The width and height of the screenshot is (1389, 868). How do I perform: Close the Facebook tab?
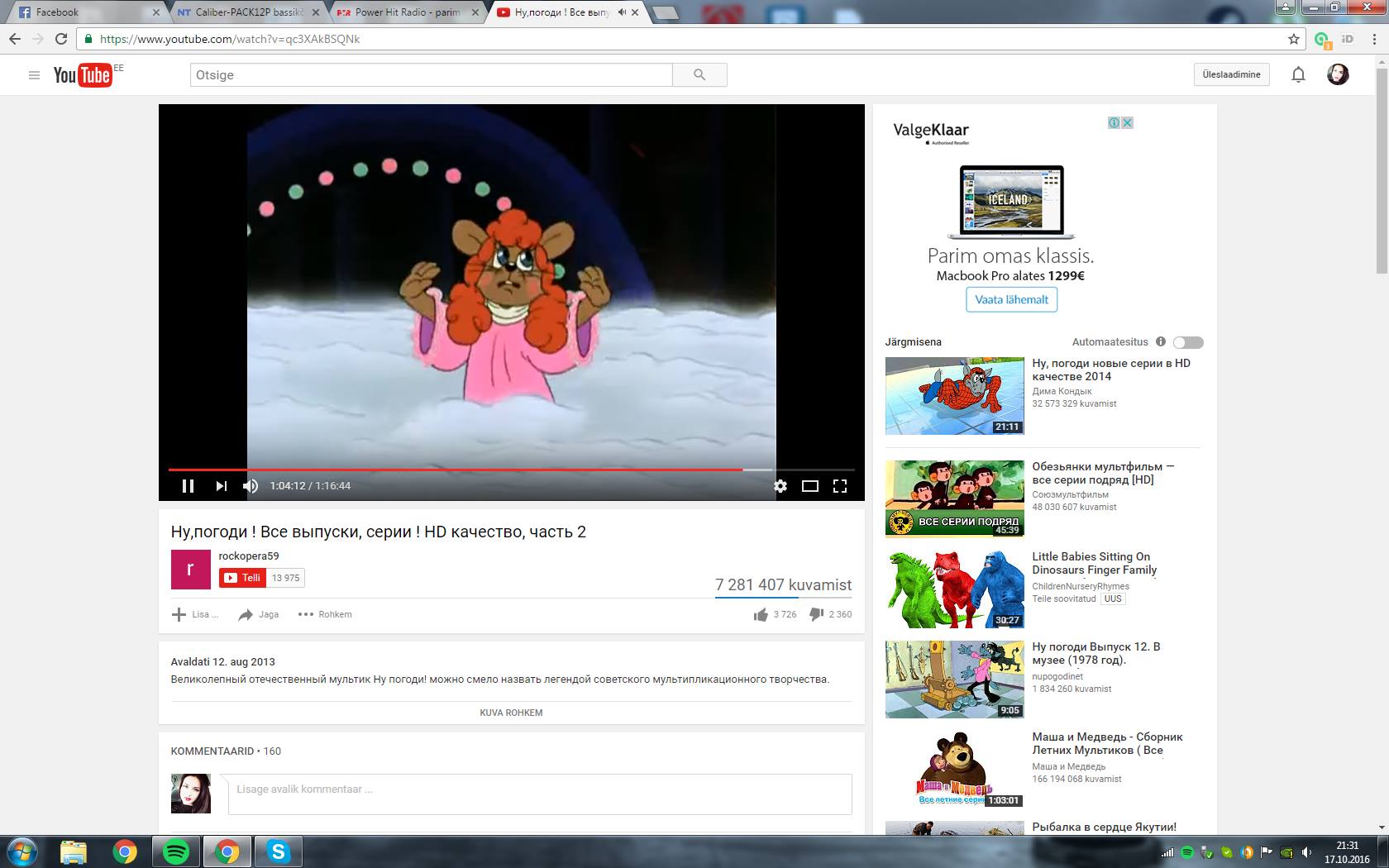coord(155,12)
